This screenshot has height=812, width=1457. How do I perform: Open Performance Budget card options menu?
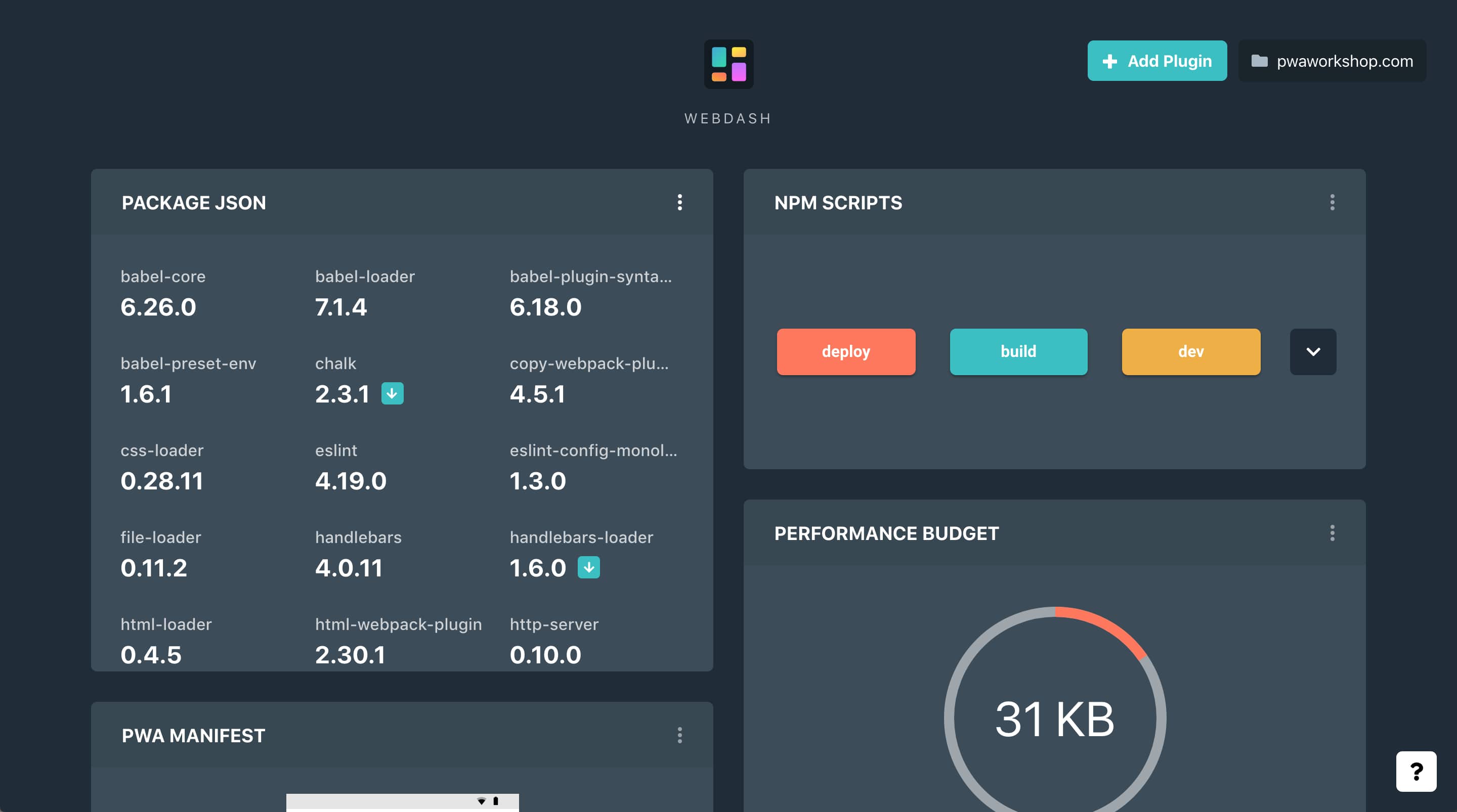(x=1332, y=533)
